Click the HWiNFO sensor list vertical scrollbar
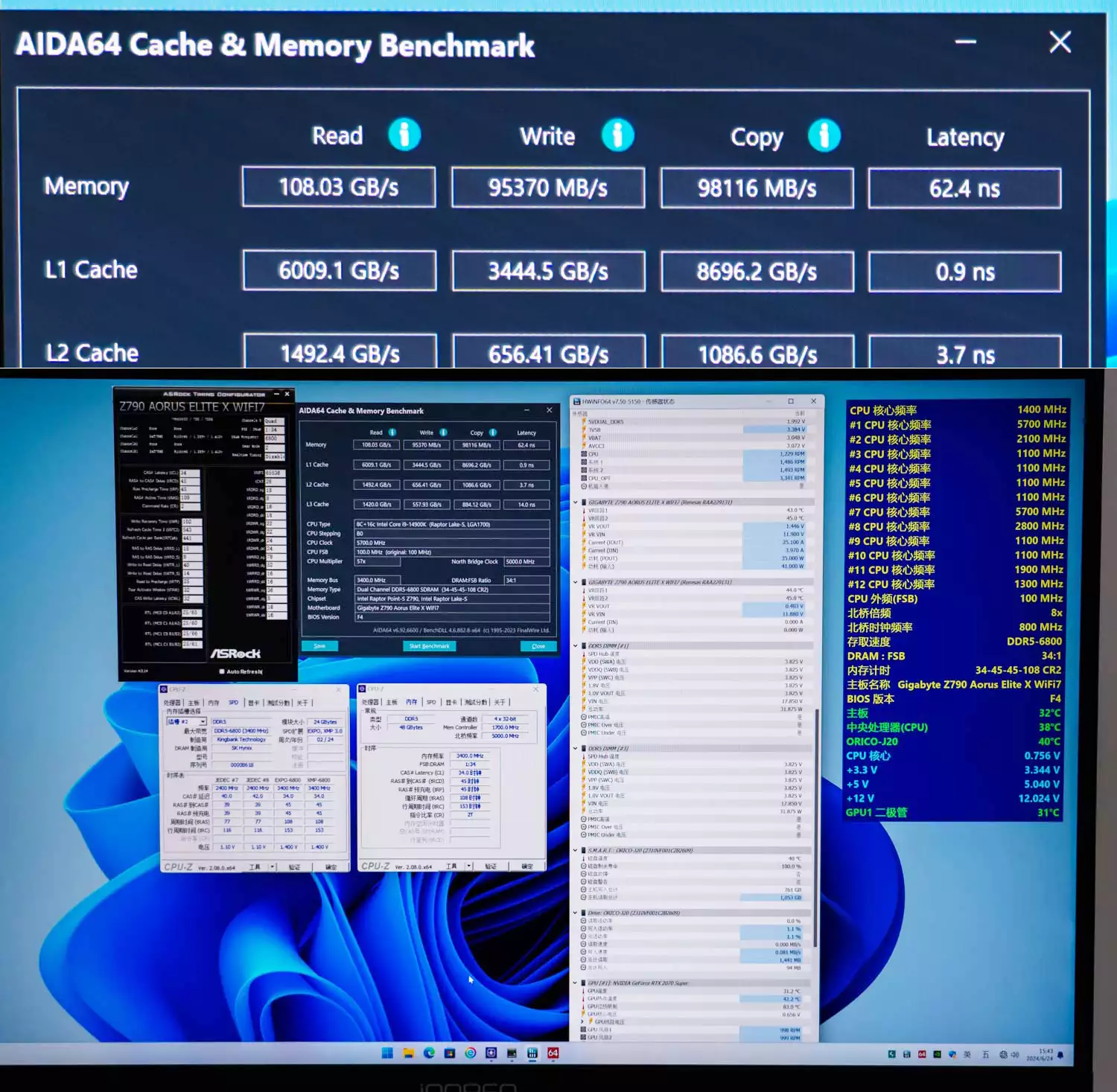This screenshot has height=1092, width=1117. coord(817,826)
